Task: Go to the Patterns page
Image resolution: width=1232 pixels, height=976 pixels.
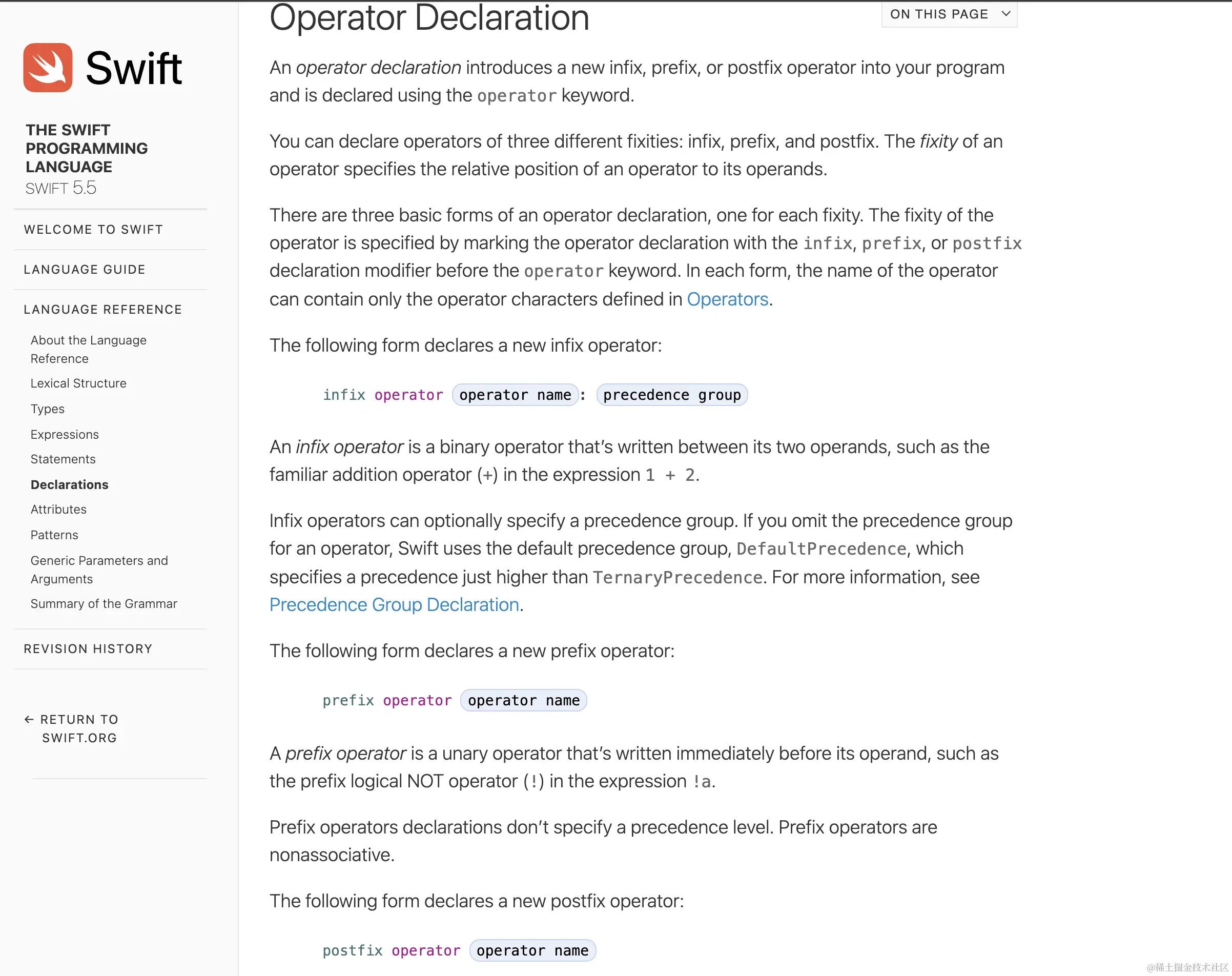Action: [54, 536]
